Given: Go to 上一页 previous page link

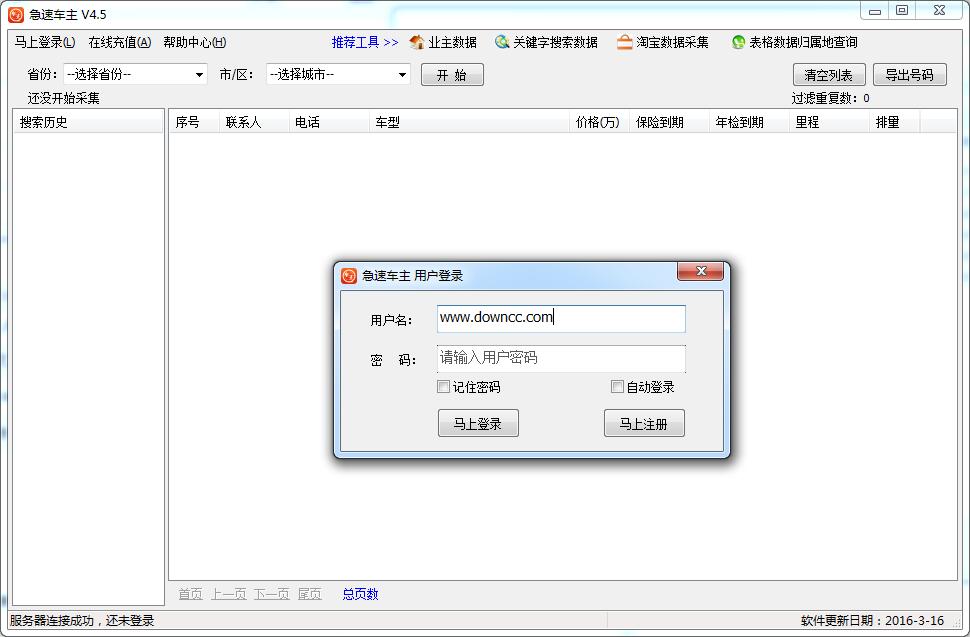Looking at the screenshot, I should click(229, 594).
